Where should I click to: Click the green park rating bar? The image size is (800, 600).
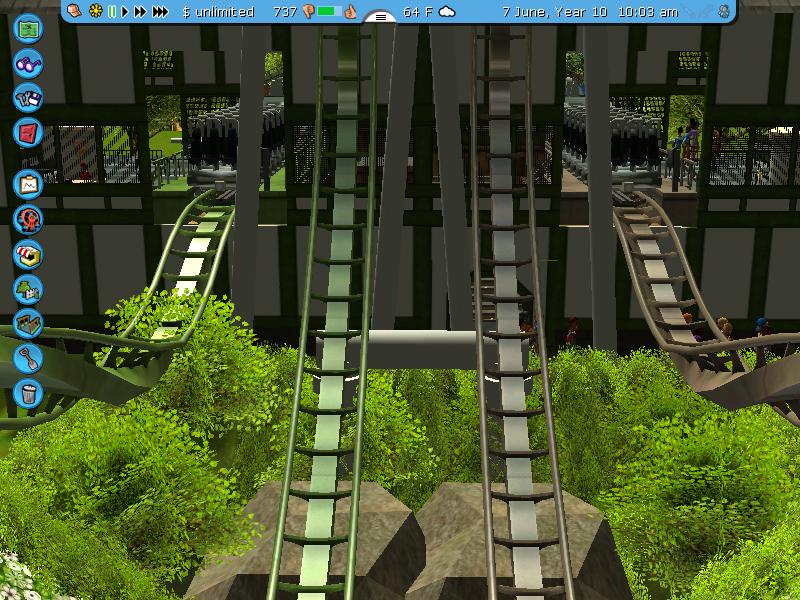329,11
